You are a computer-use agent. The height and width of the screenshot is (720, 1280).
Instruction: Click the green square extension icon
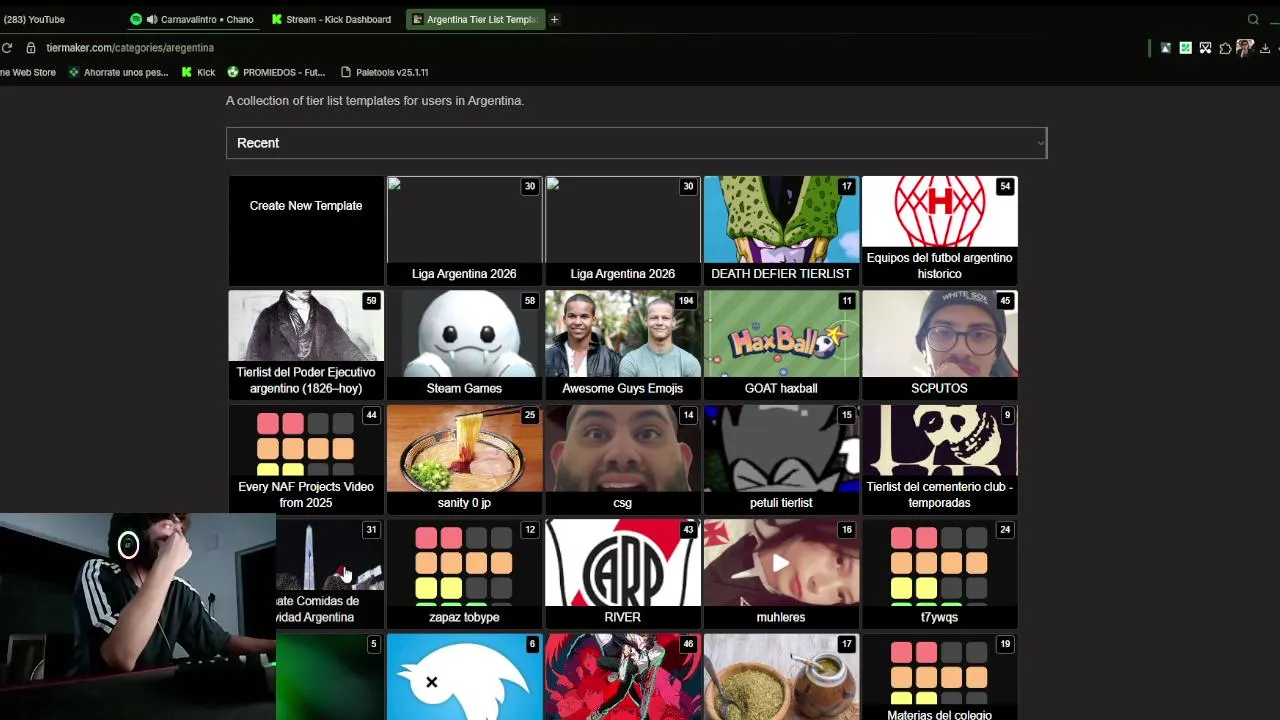(x=1185, y=47)
